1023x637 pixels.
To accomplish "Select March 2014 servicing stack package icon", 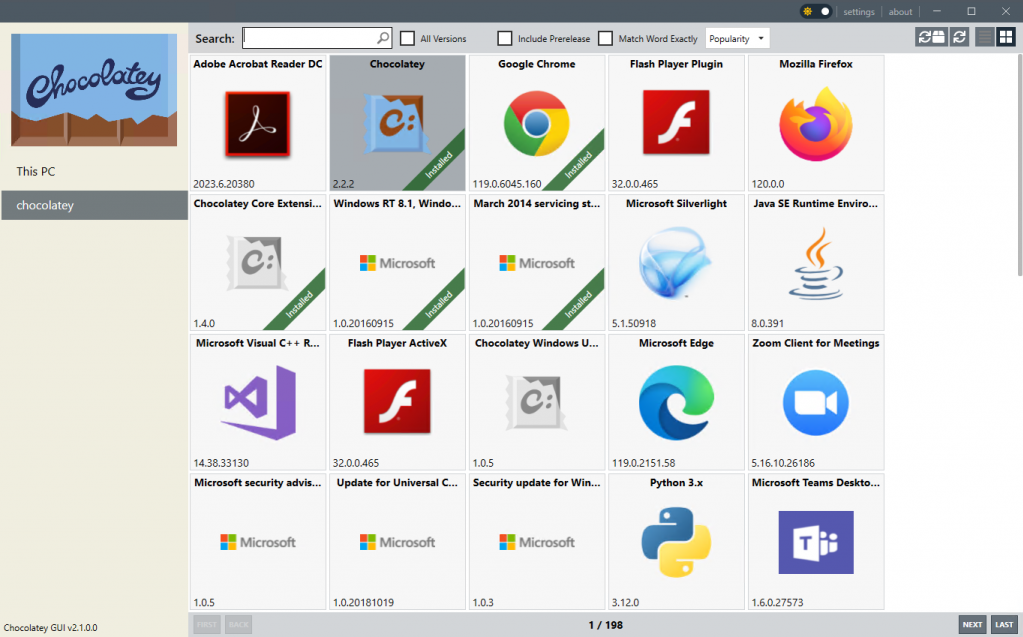I will tap(537, 263).
